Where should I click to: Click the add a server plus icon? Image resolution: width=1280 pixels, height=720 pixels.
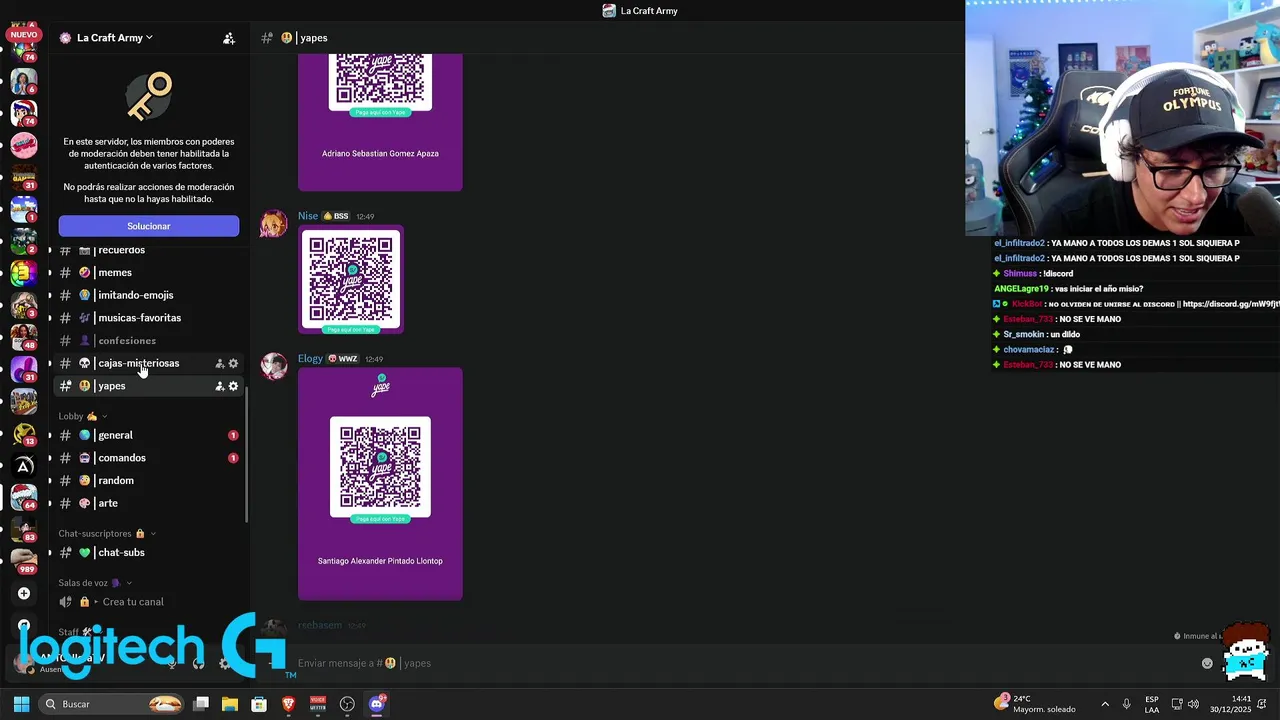pyautogui.click(x=24, y=593)
